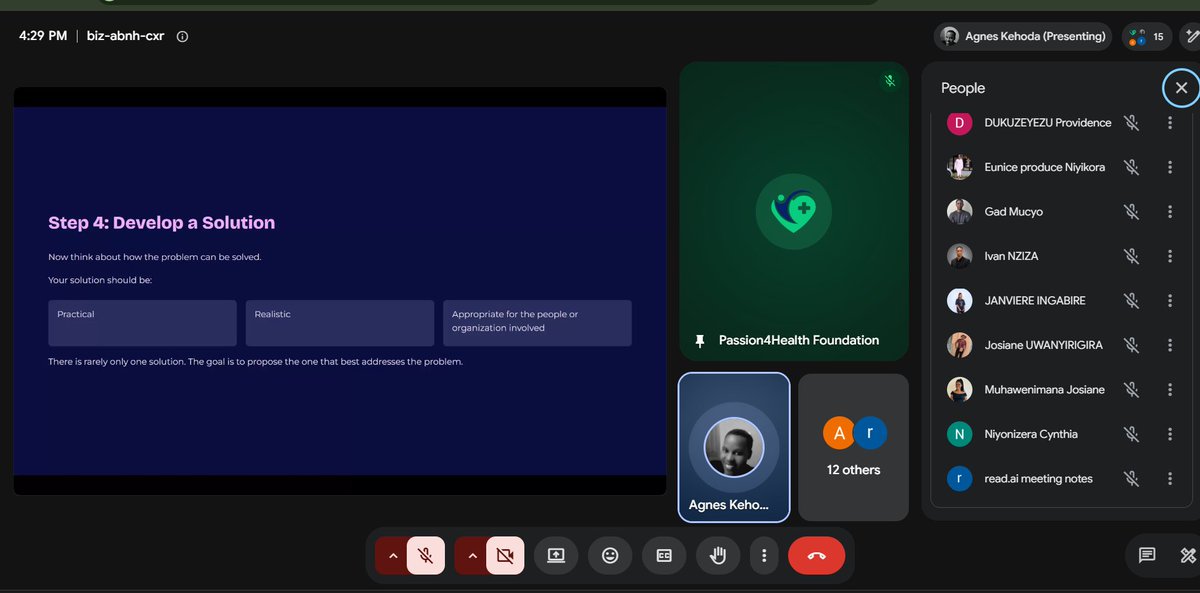Viewport: 1200px width, 593px height.
Task: Click Eunice produce Niyikora's profile photo
Action: (959, 167)
